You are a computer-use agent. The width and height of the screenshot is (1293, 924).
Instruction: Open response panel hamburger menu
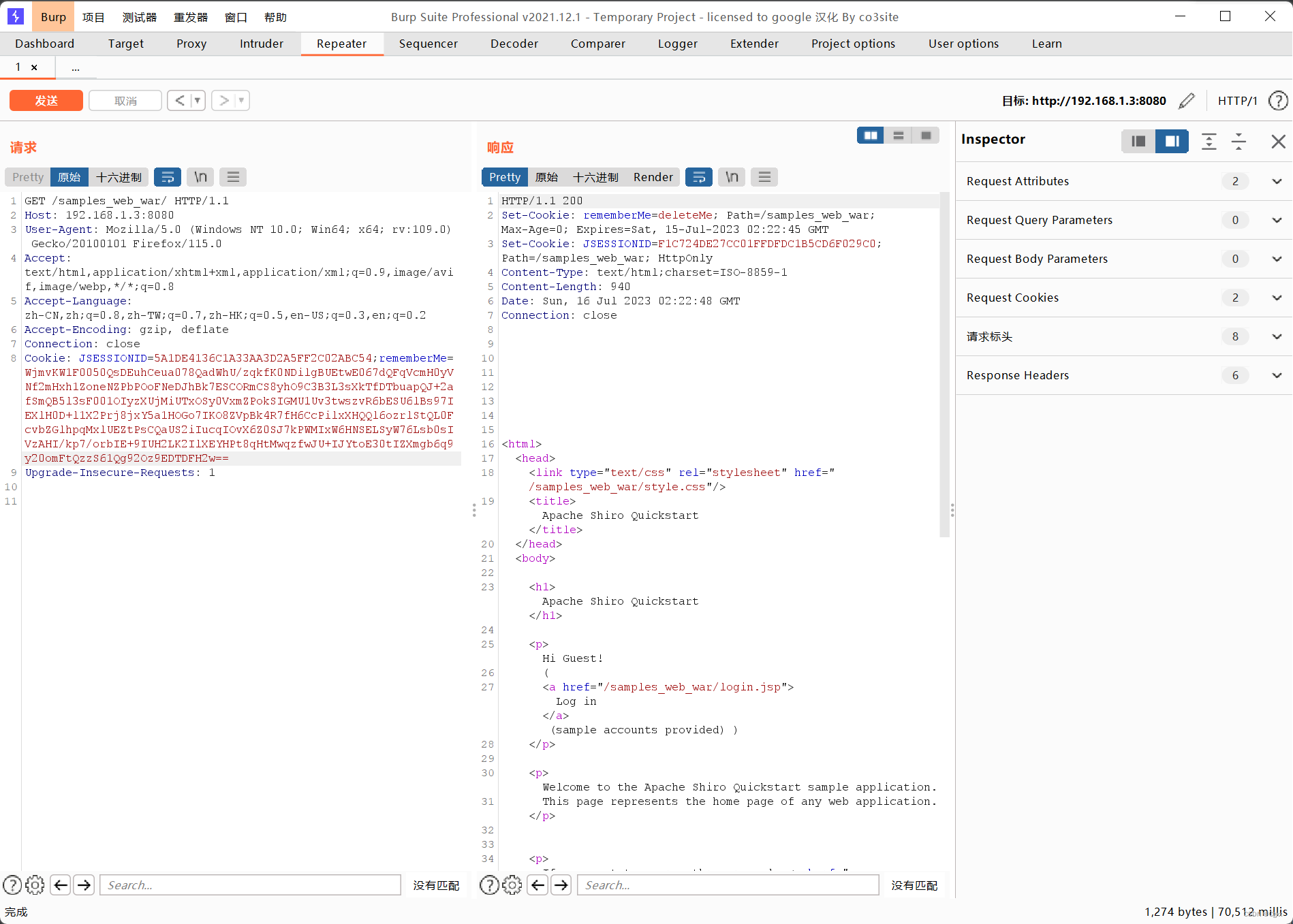[764, 177]
